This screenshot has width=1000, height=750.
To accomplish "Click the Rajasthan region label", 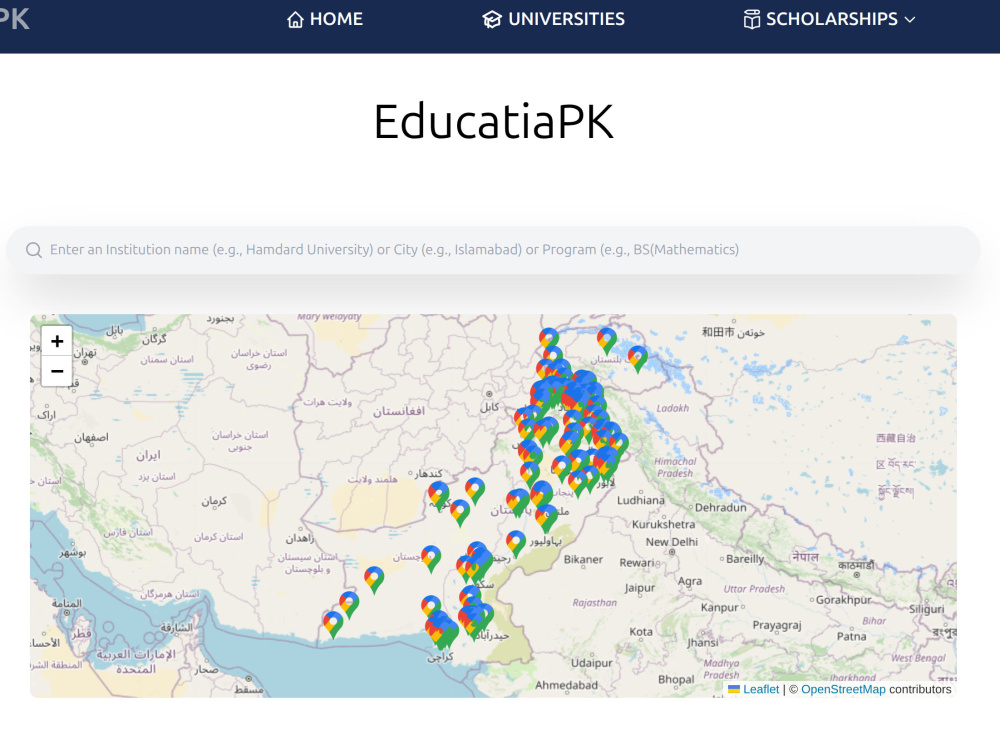I will 594,603.
